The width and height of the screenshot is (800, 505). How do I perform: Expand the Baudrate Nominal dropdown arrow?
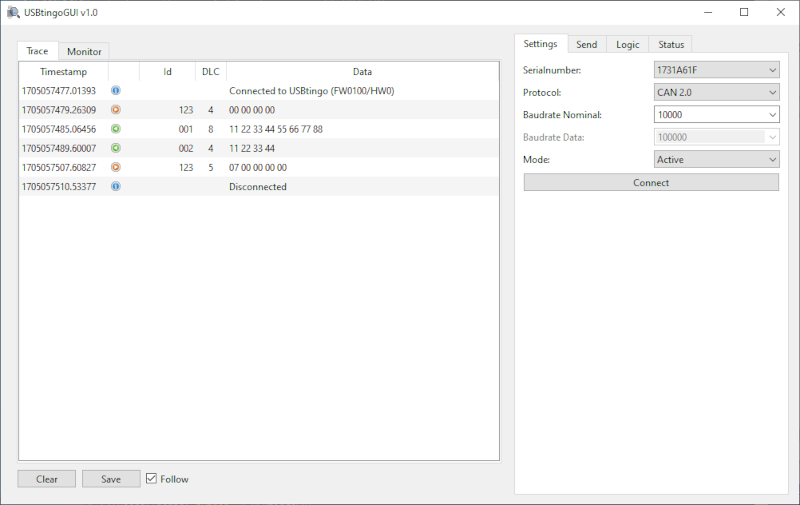(771, 115)
